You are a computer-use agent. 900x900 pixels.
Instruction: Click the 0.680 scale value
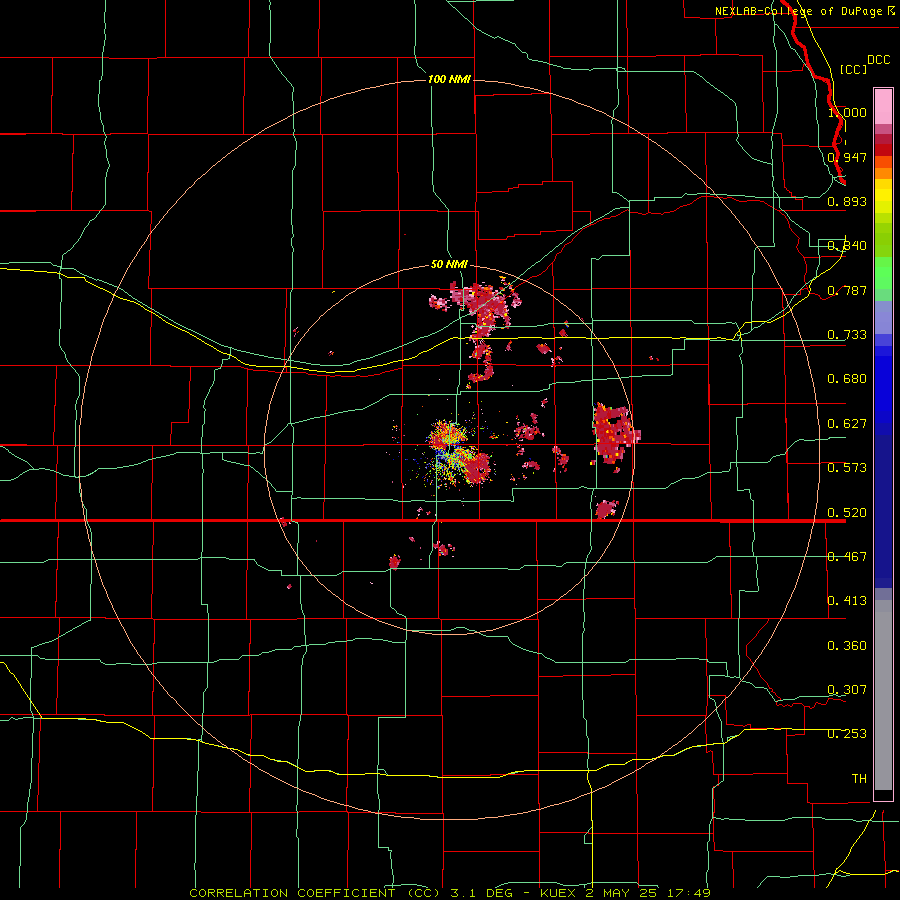(847, 379)
